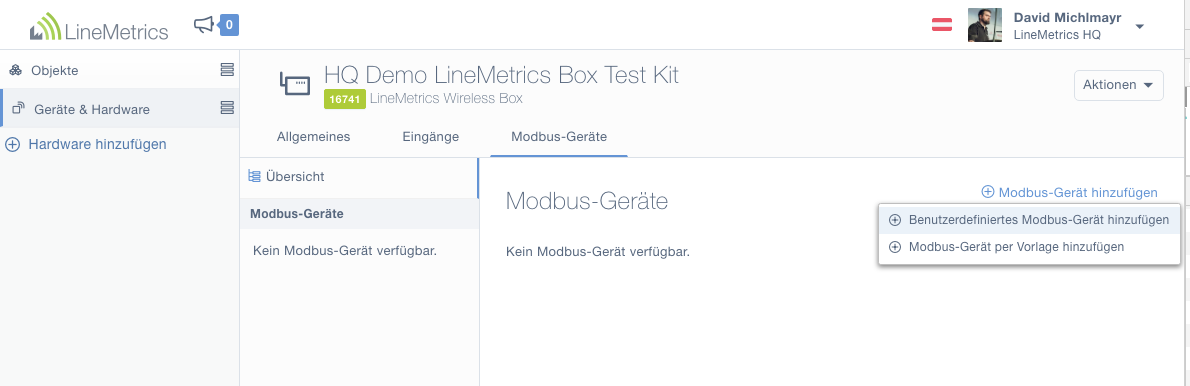1190x386 pixels.
Task: Click the notification count badge
Action: [229, 26]
